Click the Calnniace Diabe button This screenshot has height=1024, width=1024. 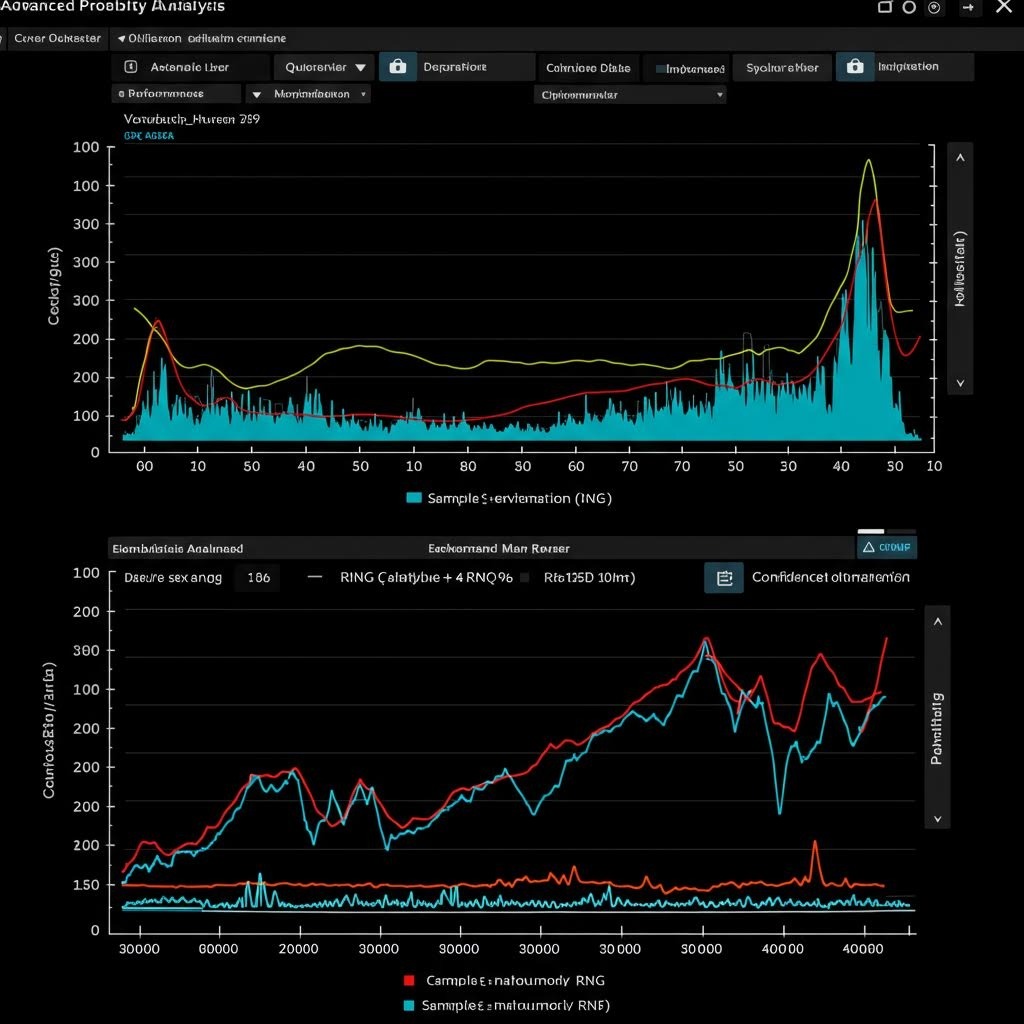click(588, 68)
